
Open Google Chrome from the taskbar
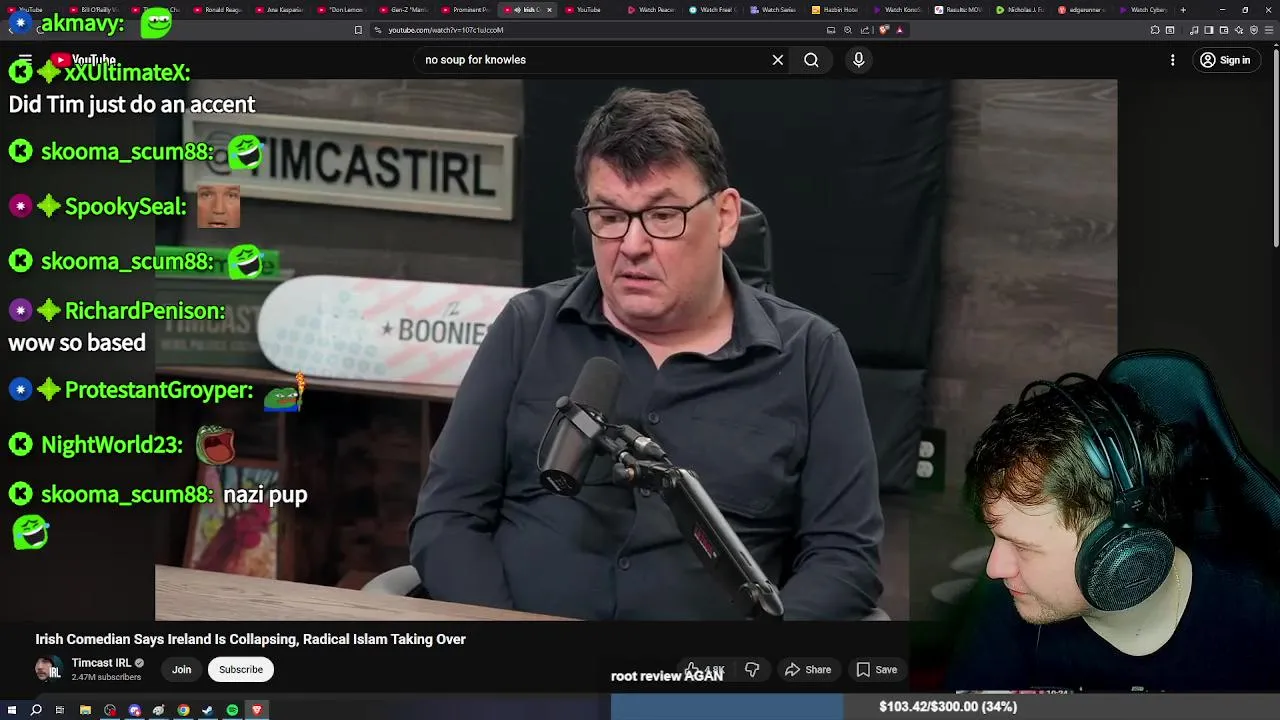(x=183, y=710)
